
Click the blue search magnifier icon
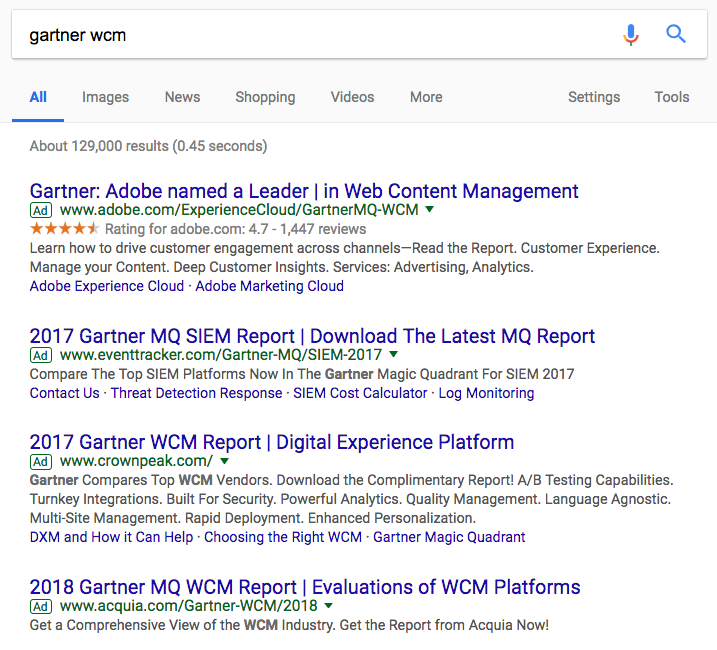coord(675,34)
